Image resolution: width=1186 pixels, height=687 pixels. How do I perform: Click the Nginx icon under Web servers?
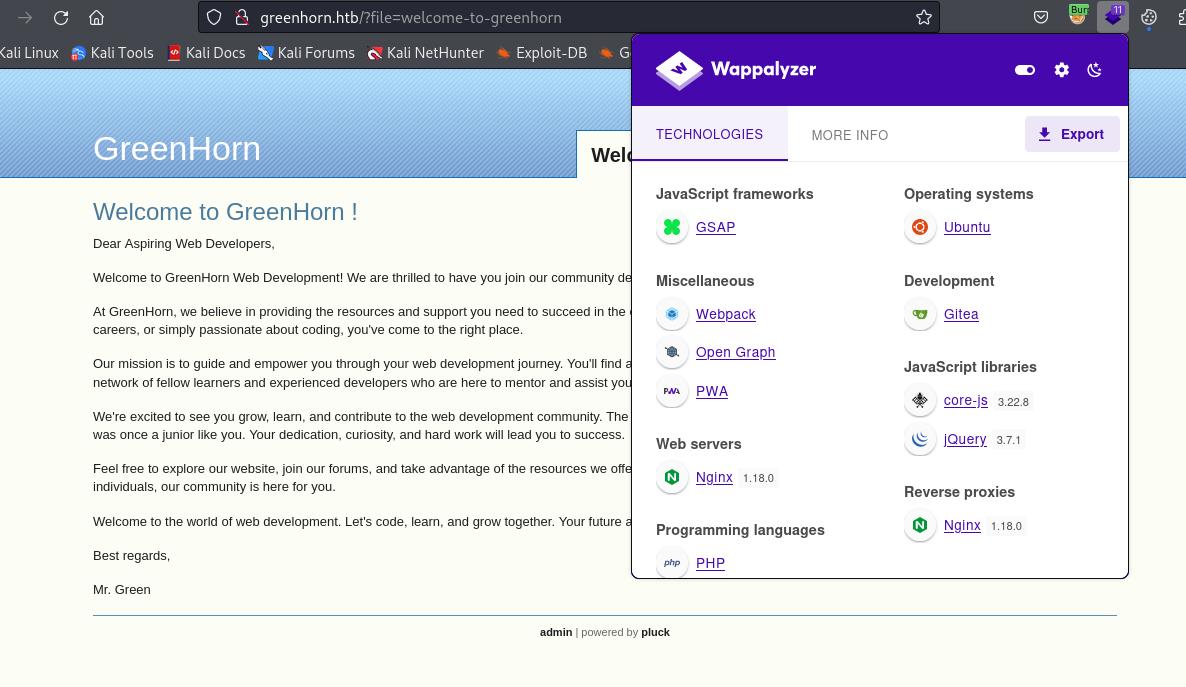[672, 477]
